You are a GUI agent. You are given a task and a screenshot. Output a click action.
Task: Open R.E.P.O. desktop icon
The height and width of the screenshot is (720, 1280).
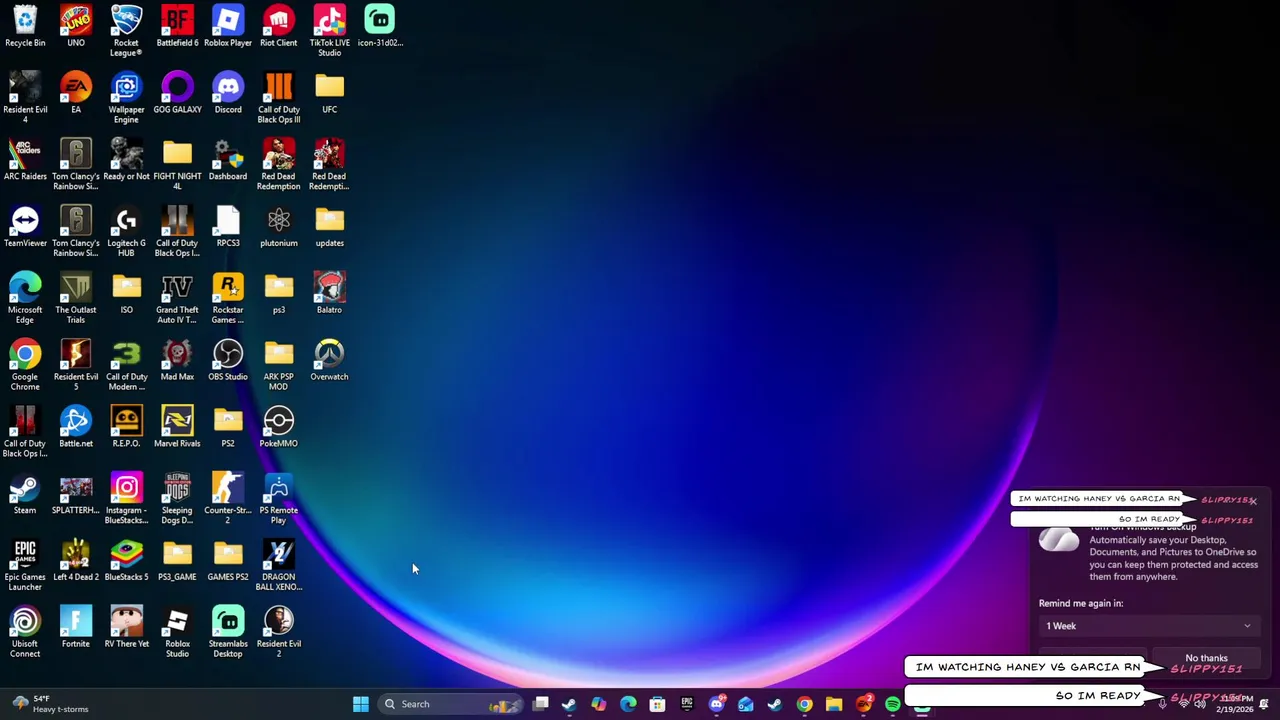click(126, 428)
